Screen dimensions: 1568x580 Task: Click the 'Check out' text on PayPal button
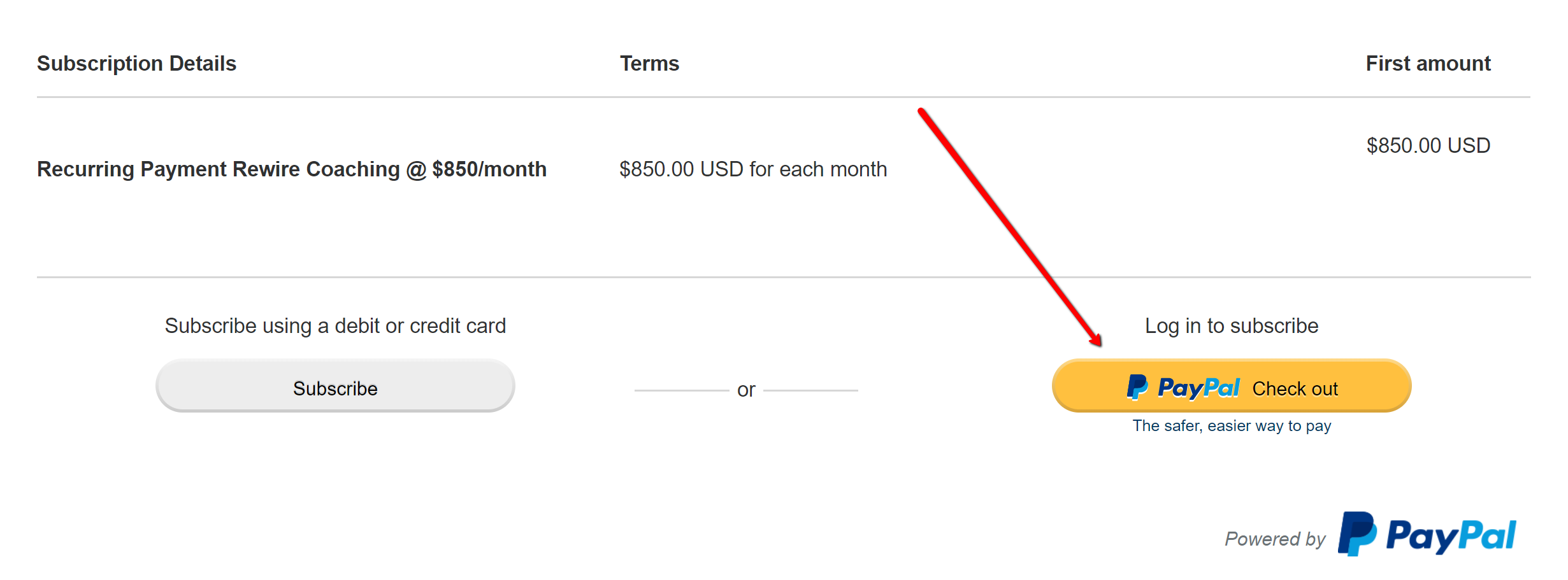[x=1295, y=388]
